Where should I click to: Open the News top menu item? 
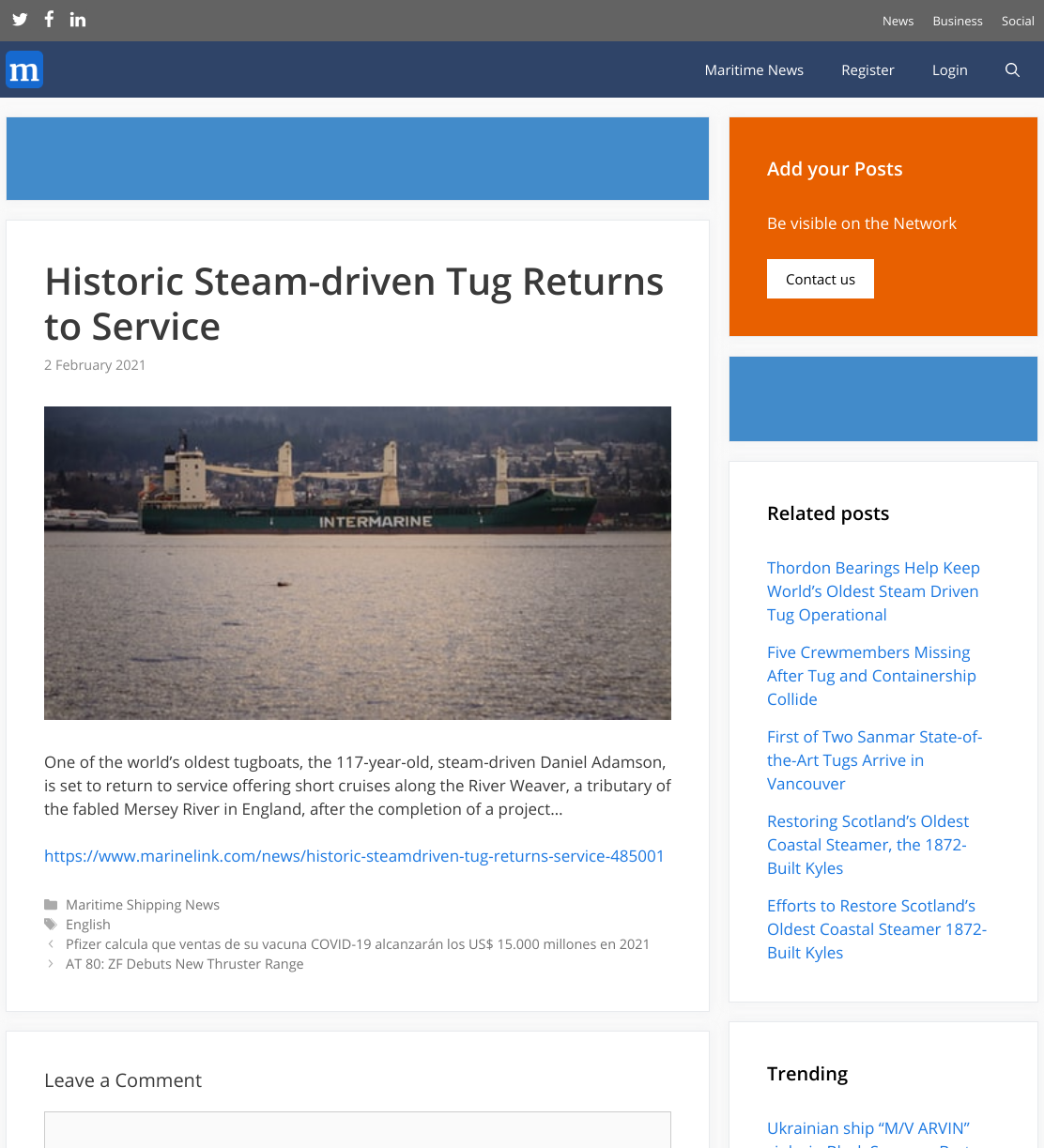coord(898,21)
